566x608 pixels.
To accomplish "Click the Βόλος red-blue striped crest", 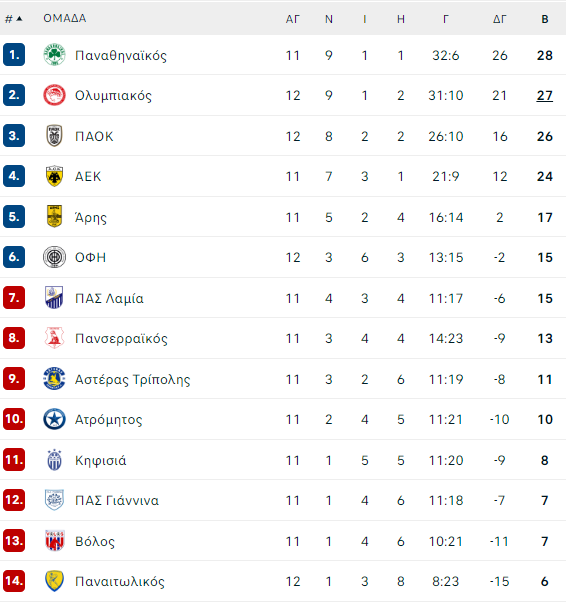I will tap(54, 541).
